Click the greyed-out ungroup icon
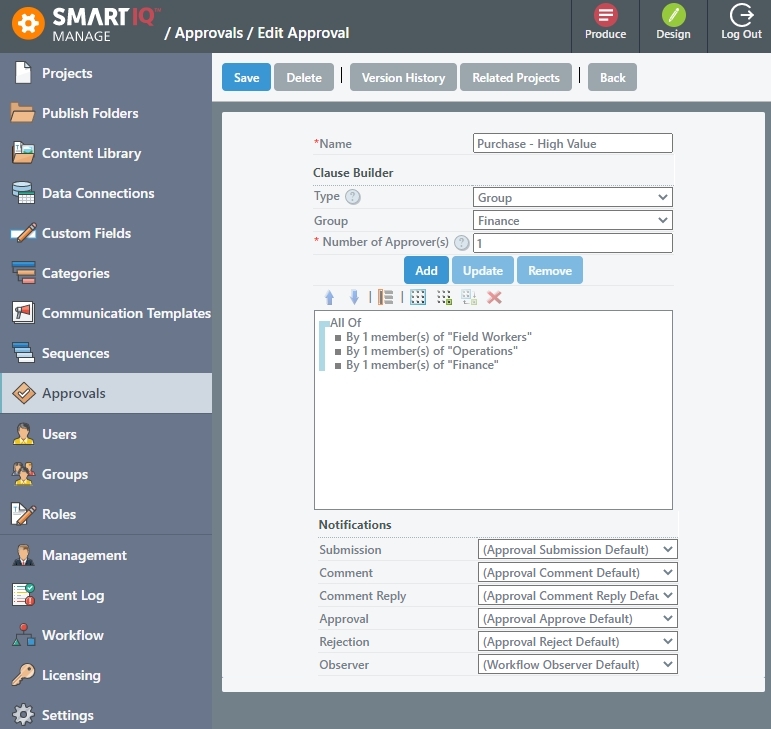The image size is (771, 729). pyautogui.click(x=469, y=297)
